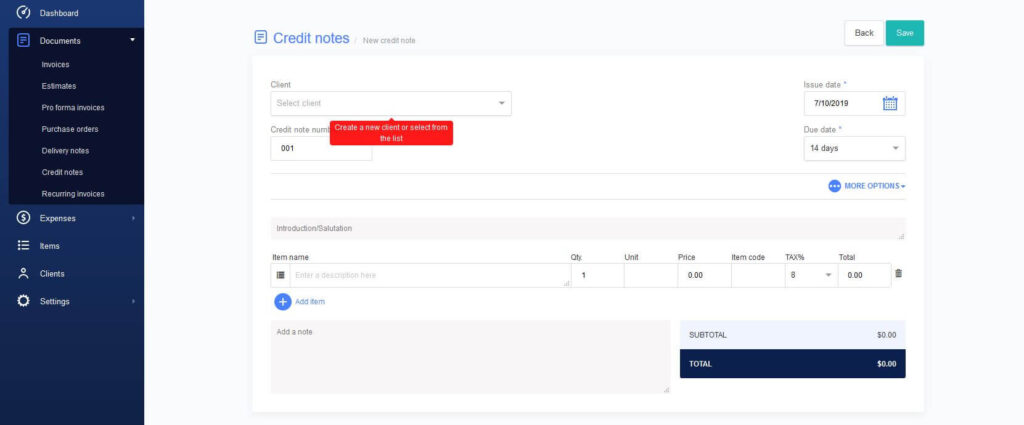
Task: Click the New credit note breadcrumb text
Action: tap(389, 40)
